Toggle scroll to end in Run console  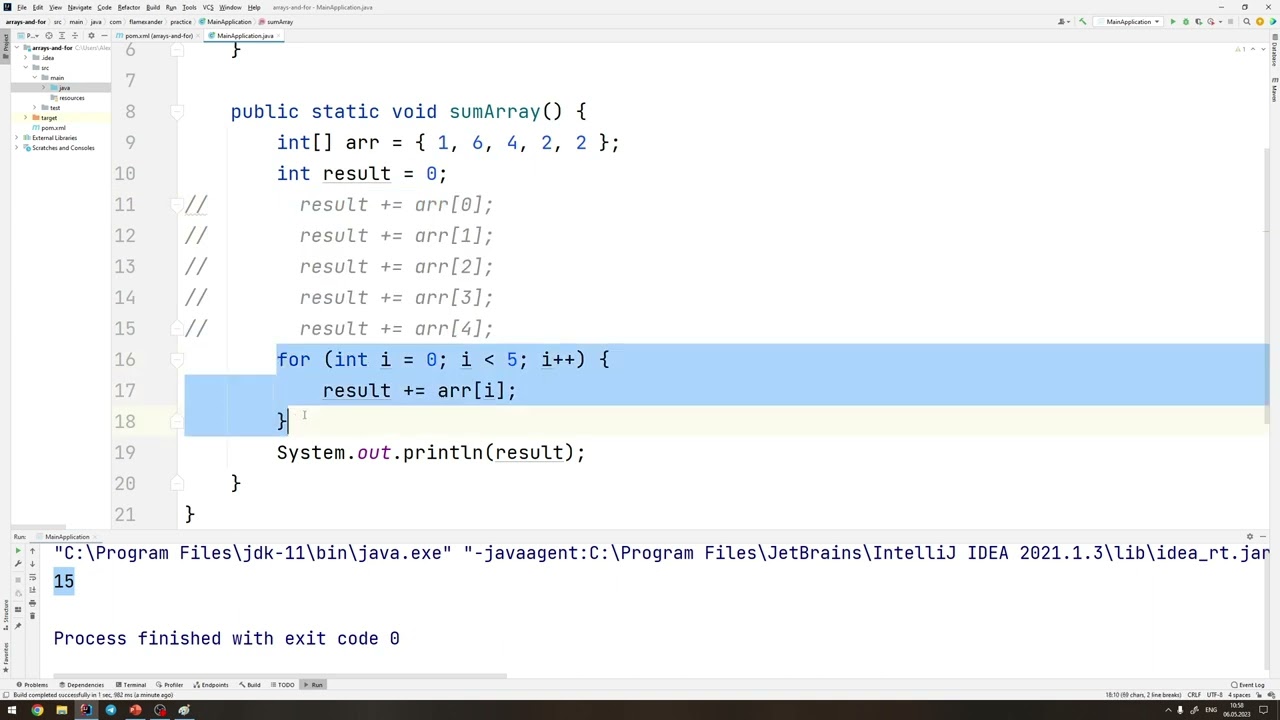32,590
